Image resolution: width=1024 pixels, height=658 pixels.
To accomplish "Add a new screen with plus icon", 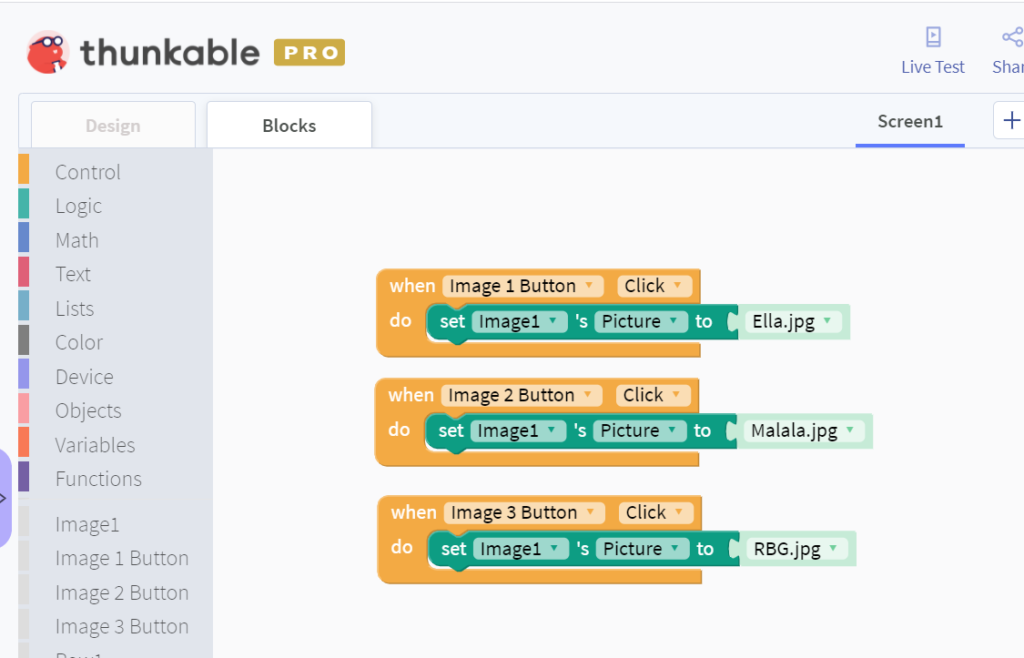I will [1011, 120].
